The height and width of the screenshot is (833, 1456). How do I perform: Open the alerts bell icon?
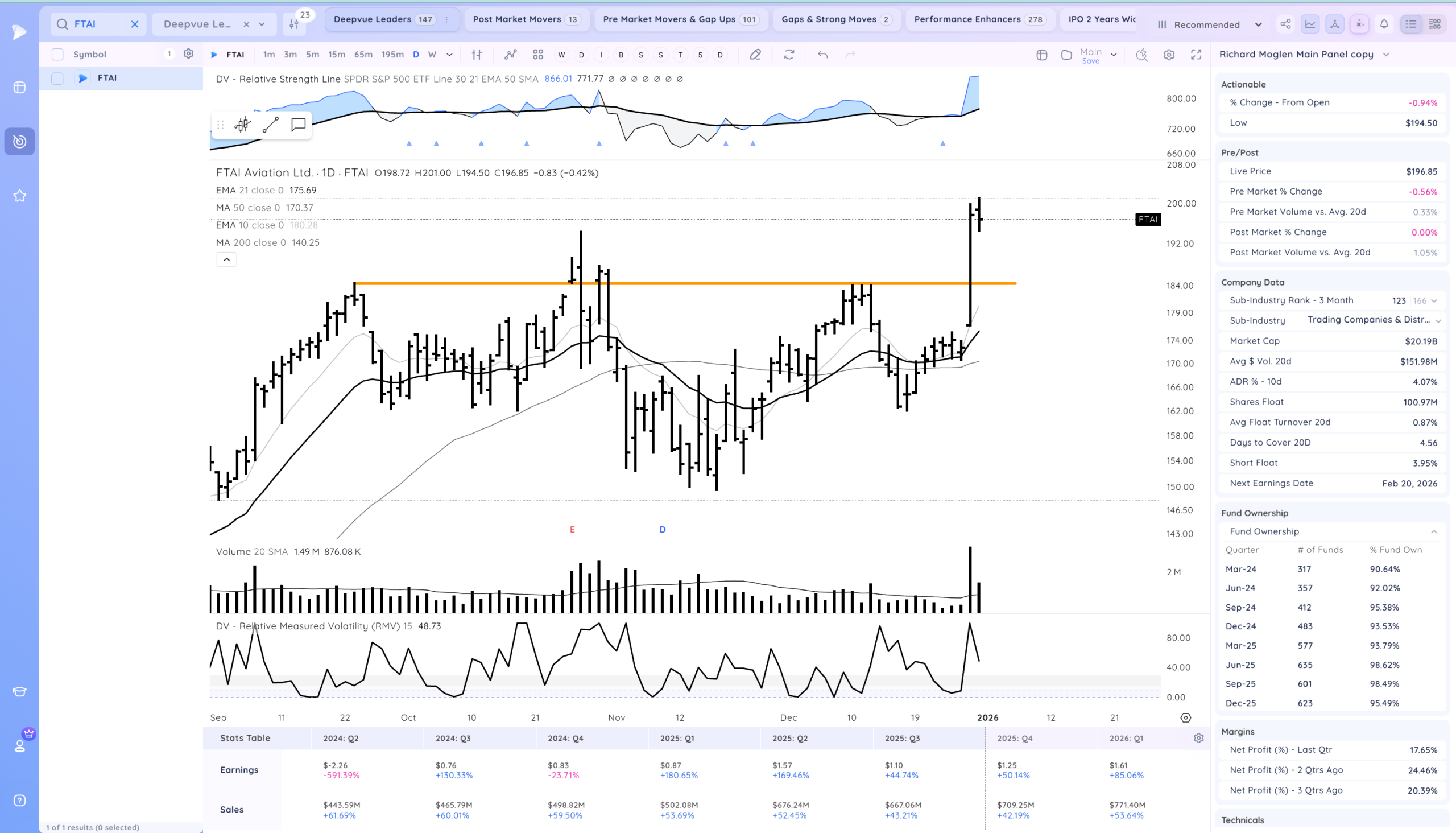pos(1384,24)
